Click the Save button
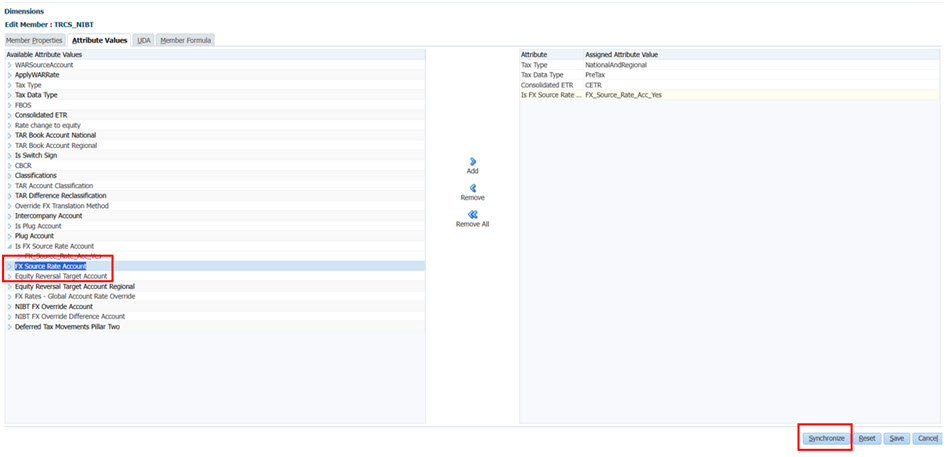The height and width of the screenshot is (457, 950). pos(897,438)
